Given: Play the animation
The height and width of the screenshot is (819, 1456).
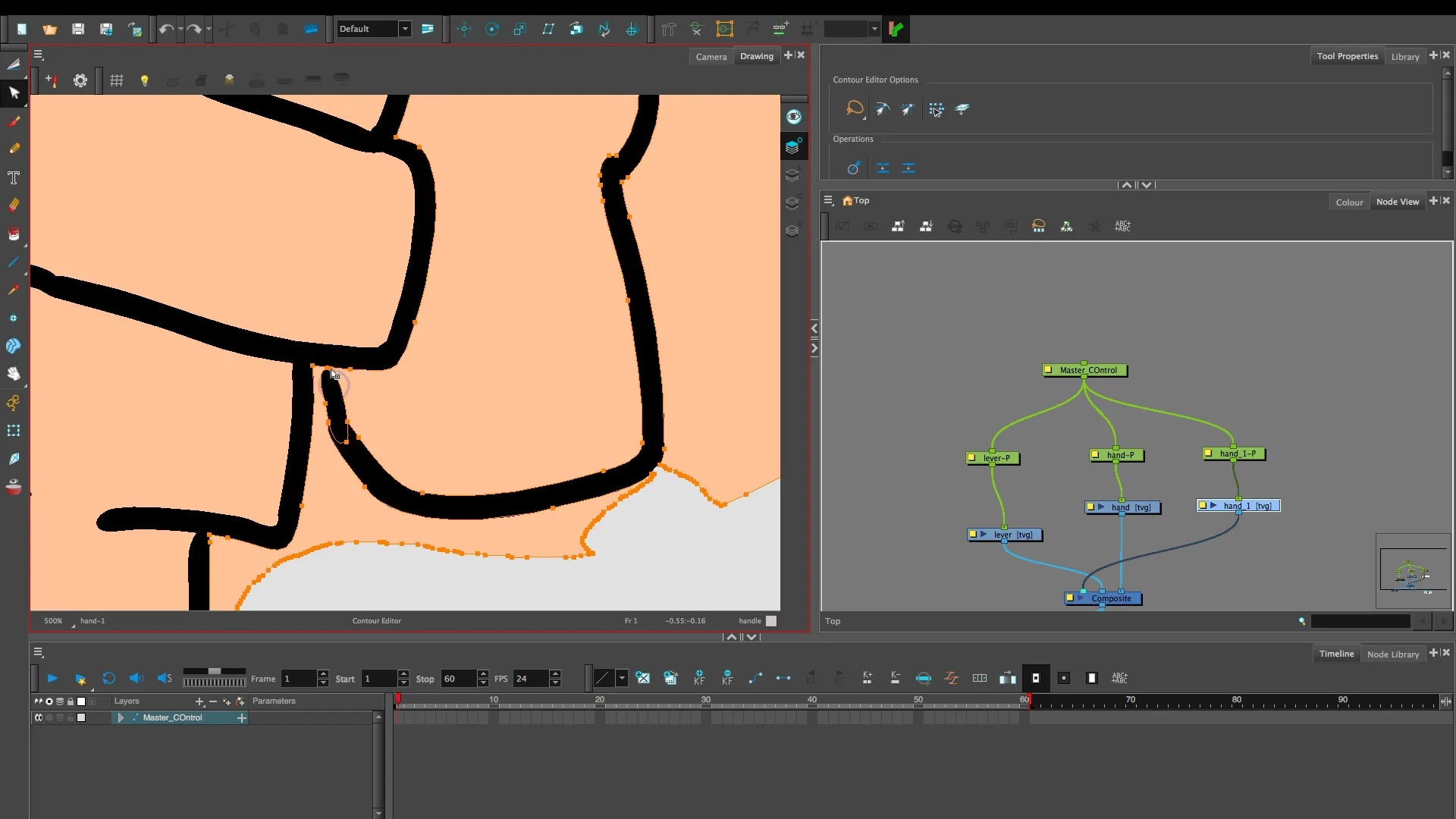Looking at the screenshot, I should pyautogui.click(x=52, y=679).
